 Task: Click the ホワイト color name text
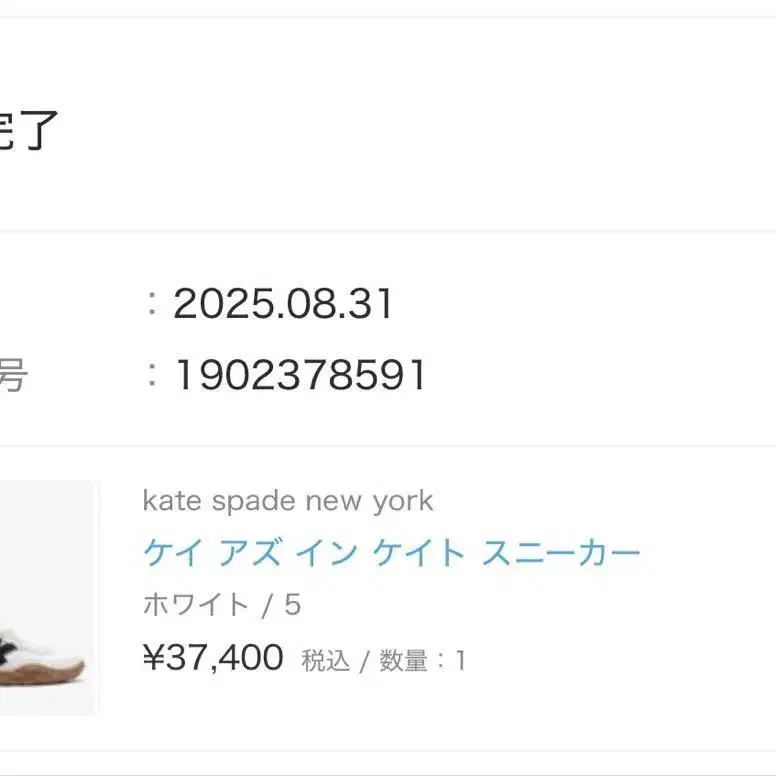point(197,605)
